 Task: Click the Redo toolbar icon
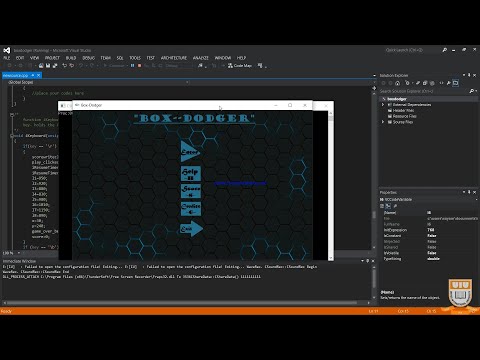tap(72, 66)
